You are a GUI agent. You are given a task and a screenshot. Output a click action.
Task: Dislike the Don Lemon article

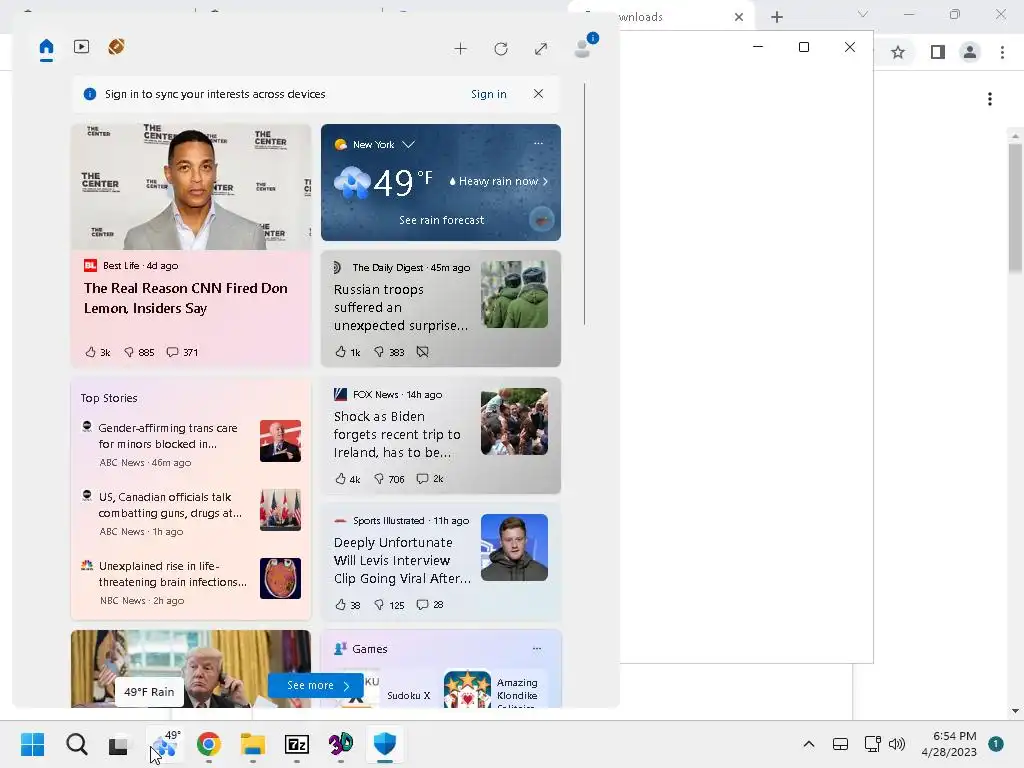tap(139, 352)
